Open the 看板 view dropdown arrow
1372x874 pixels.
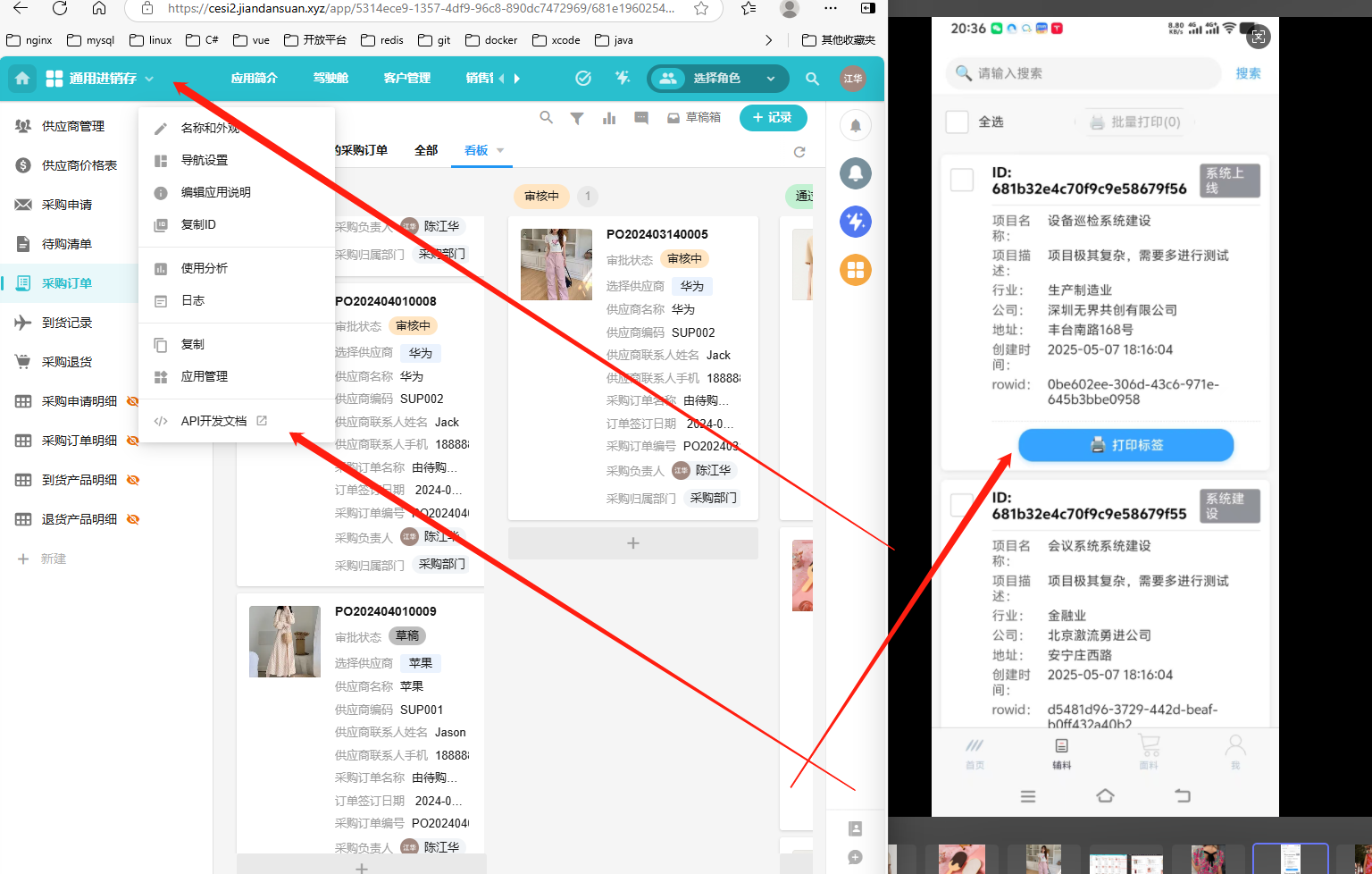coord(500,150)
